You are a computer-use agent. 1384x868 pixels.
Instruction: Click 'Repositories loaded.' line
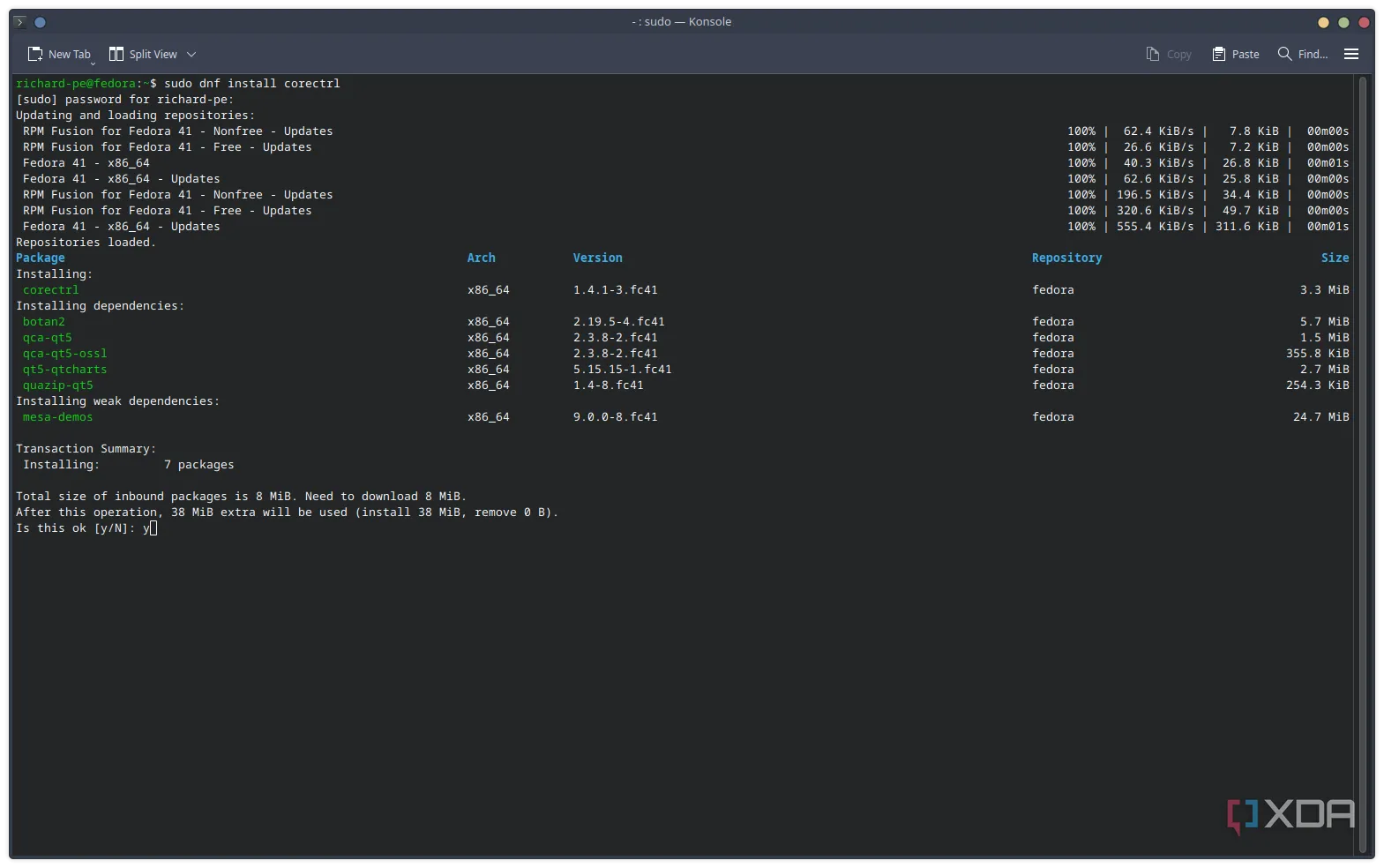[x=86, y=243]
